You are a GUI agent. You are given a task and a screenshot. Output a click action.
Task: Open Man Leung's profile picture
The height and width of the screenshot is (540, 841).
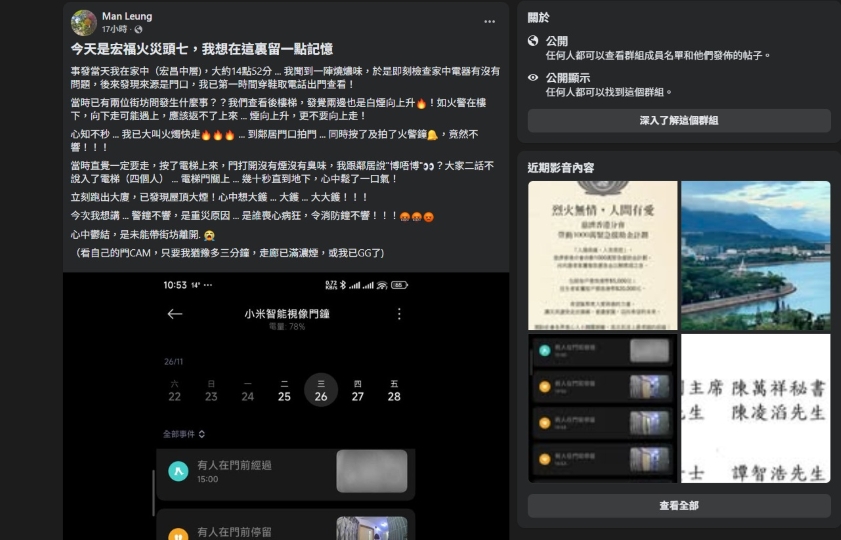tap(84, 22)
